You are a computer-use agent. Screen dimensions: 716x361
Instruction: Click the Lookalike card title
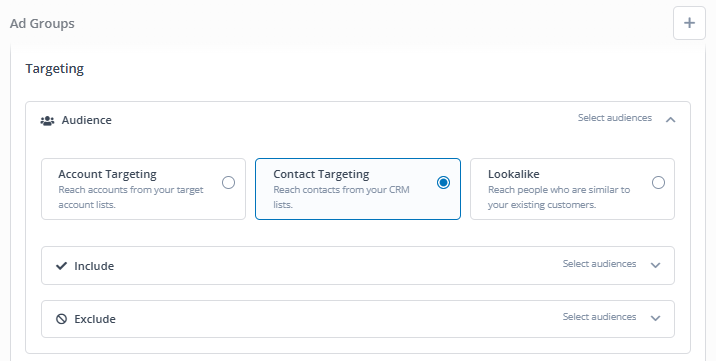tap(513, 174)
